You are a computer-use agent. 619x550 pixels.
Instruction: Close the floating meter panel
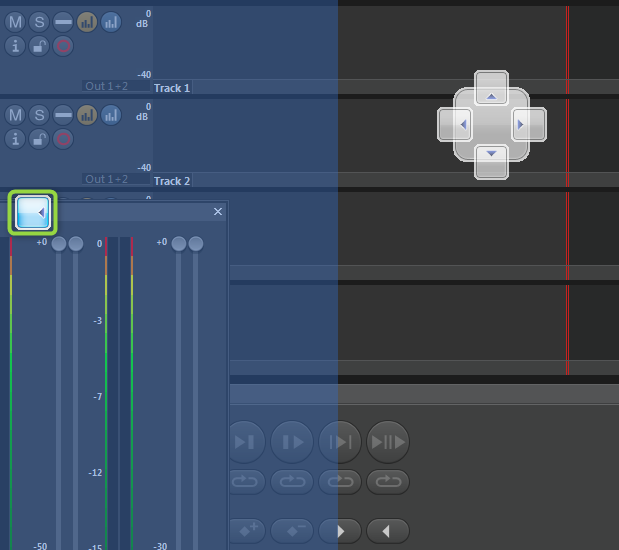click(218, 212)
